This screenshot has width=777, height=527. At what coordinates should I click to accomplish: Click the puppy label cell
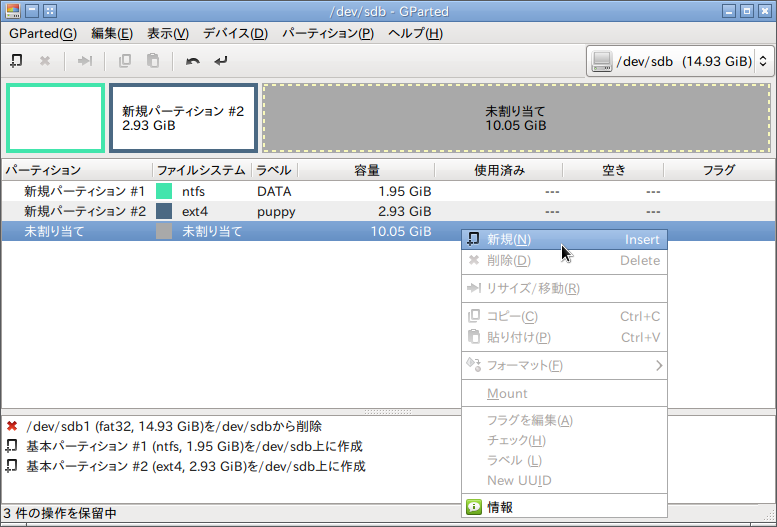[x=276, y=212]
